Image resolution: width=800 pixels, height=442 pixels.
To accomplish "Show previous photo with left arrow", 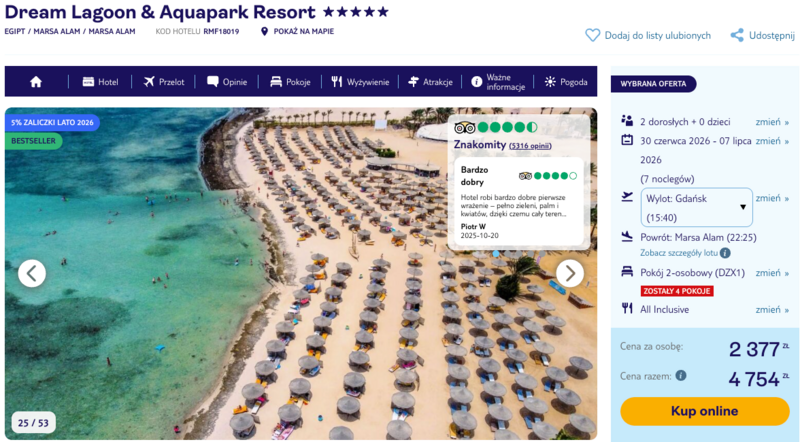I will click(x=32, y=274).
